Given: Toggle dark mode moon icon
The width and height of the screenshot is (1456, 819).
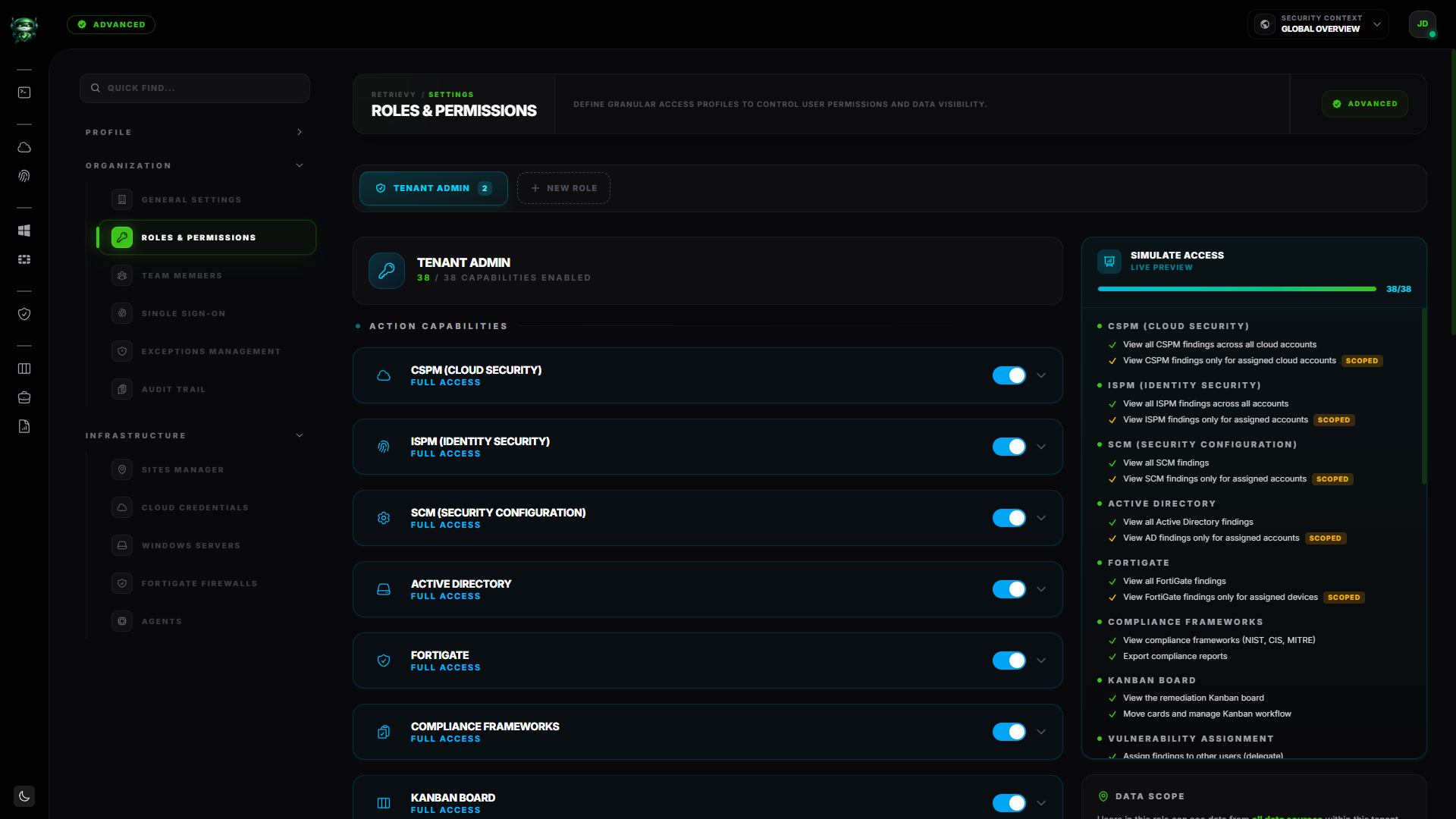Looking at the screenshot, I should tap(24, 796).
